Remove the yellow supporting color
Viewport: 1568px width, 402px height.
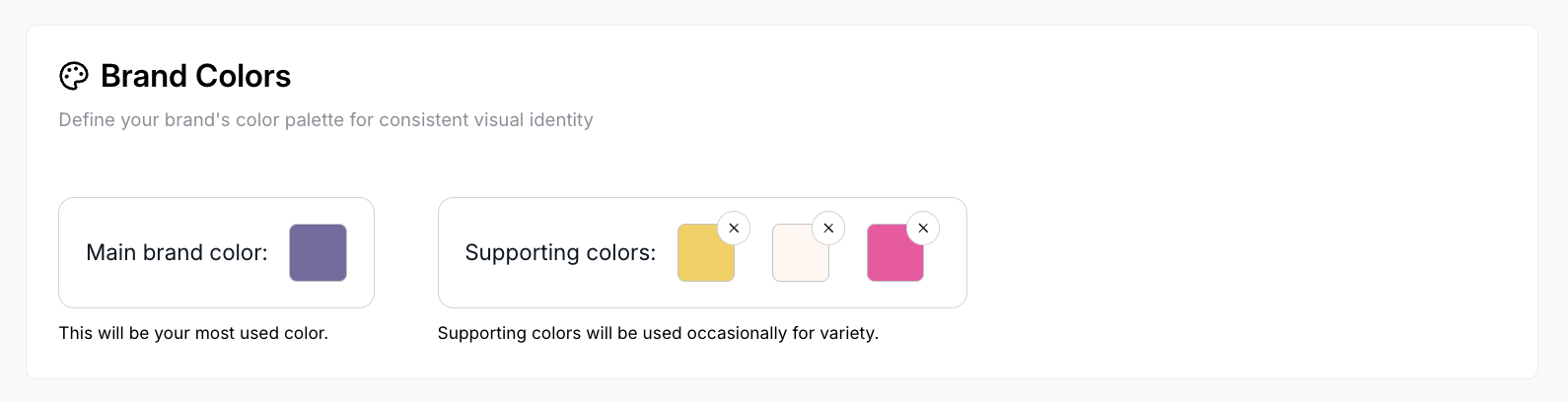coord(734,229)
